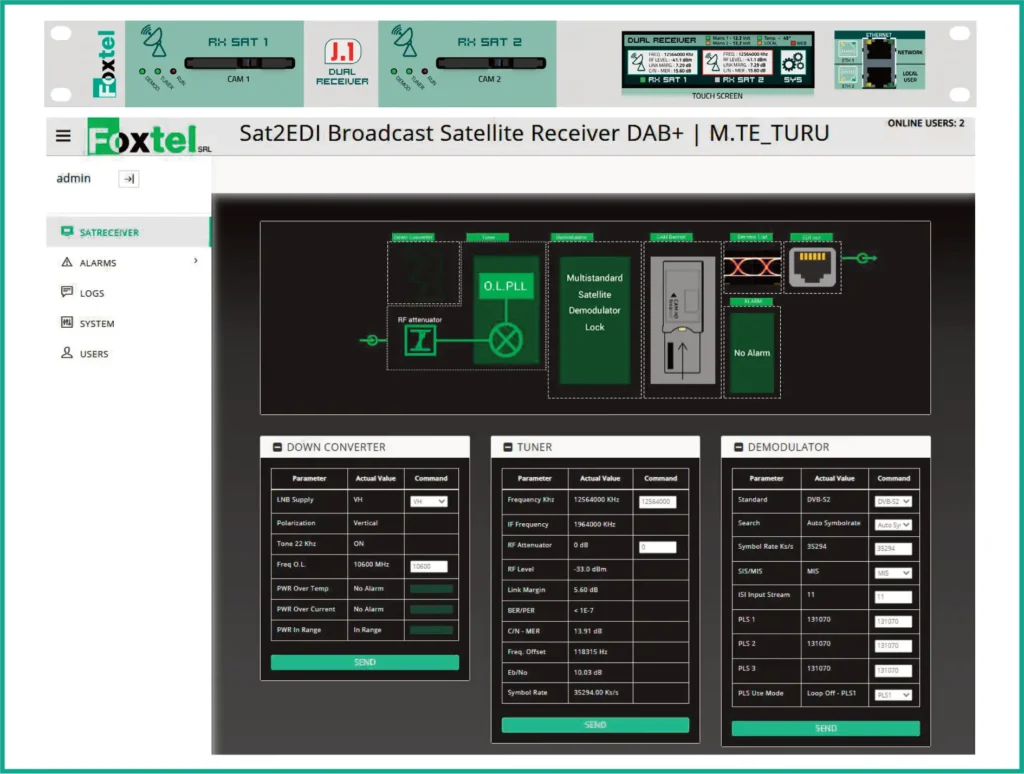This screenshot has width=1024, height=774.
Task: Toggle PWR Over Temp alarm indicator
Action: pos(433,588)
